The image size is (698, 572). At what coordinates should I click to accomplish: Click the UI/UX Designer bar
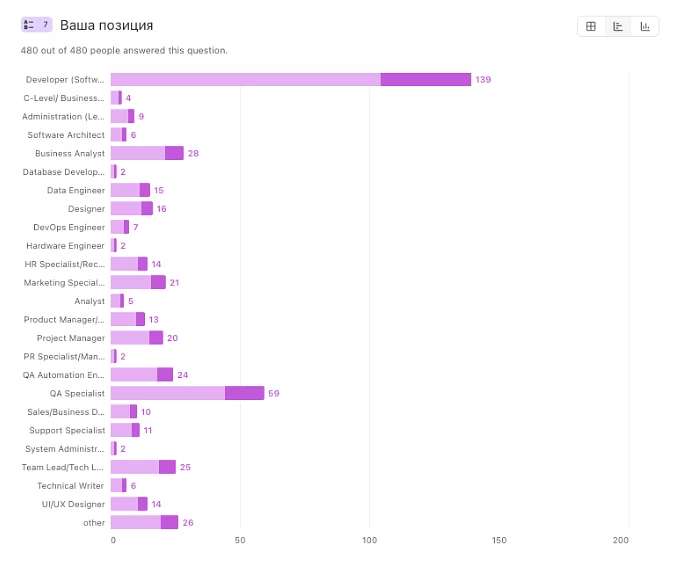coord(129,504)
